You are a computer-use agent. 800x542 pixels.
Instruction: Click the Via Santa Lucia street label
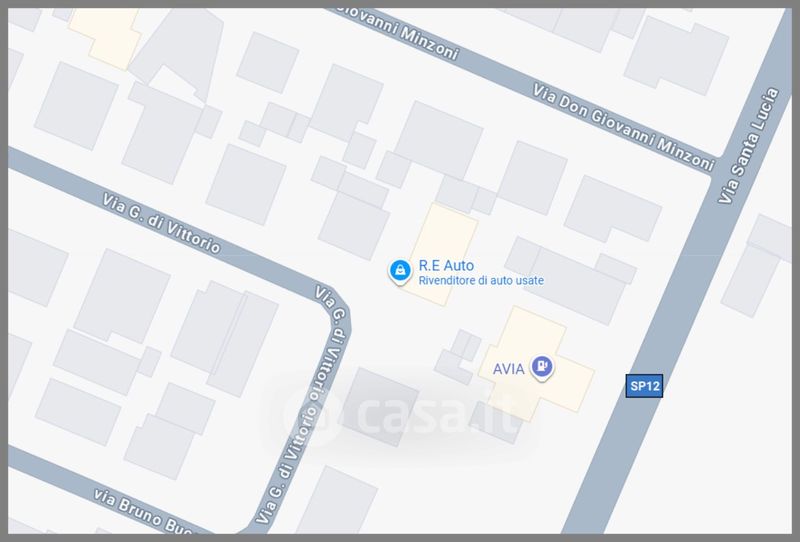point(748,146)
